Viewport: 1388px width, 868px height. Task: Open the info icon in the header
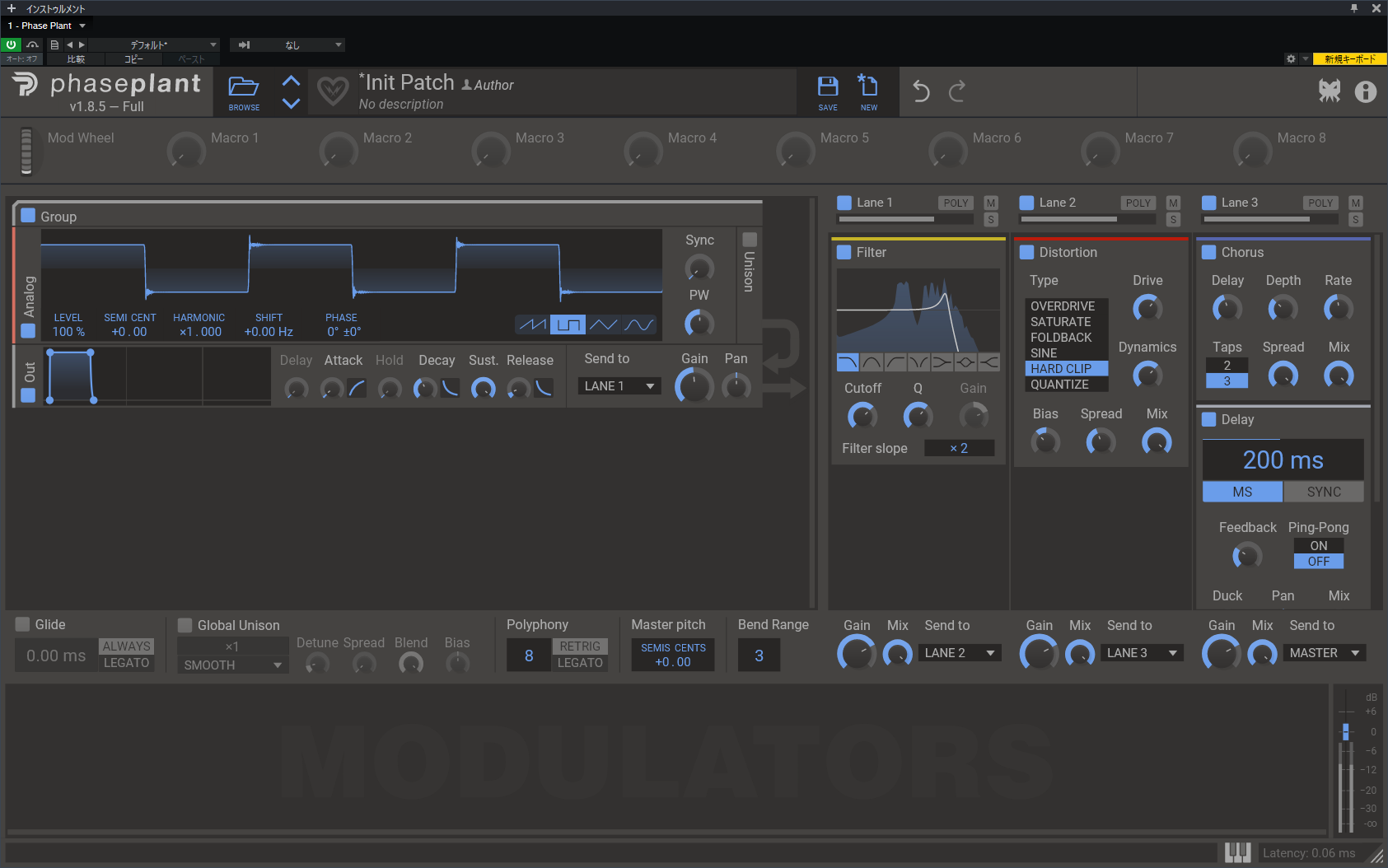1366,91
